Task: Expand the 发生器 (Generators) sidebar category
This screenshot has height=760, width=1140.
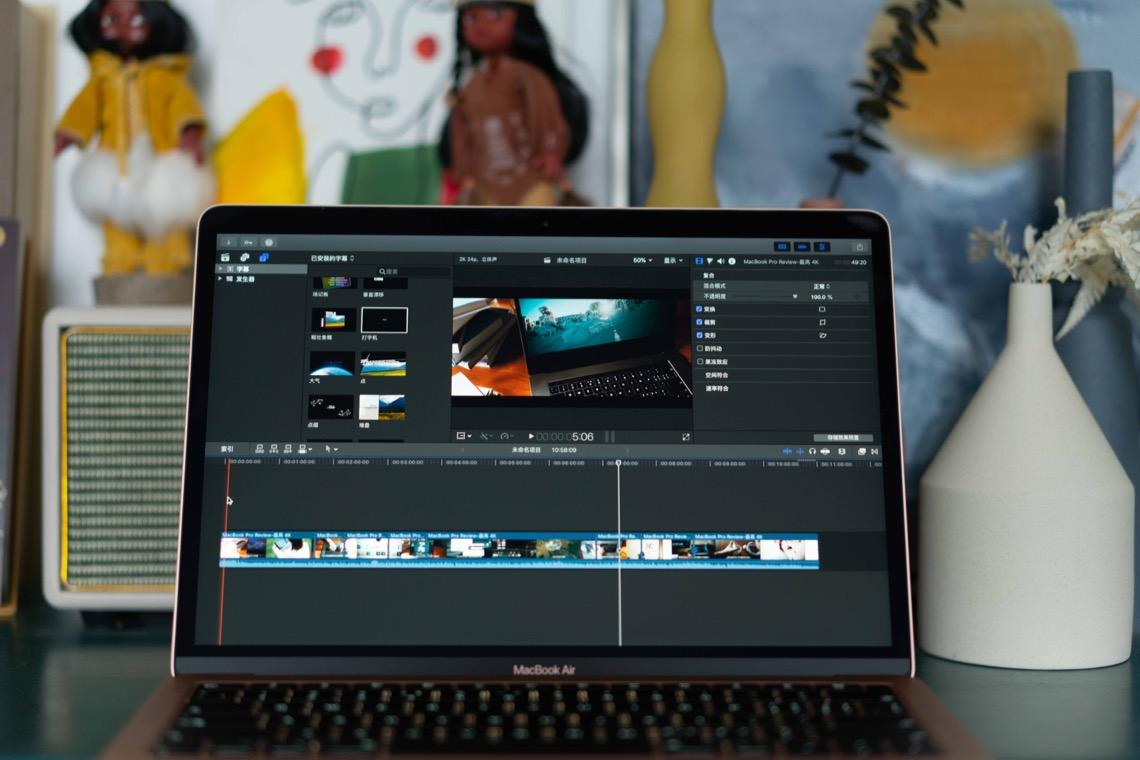Action: point(220,279)
